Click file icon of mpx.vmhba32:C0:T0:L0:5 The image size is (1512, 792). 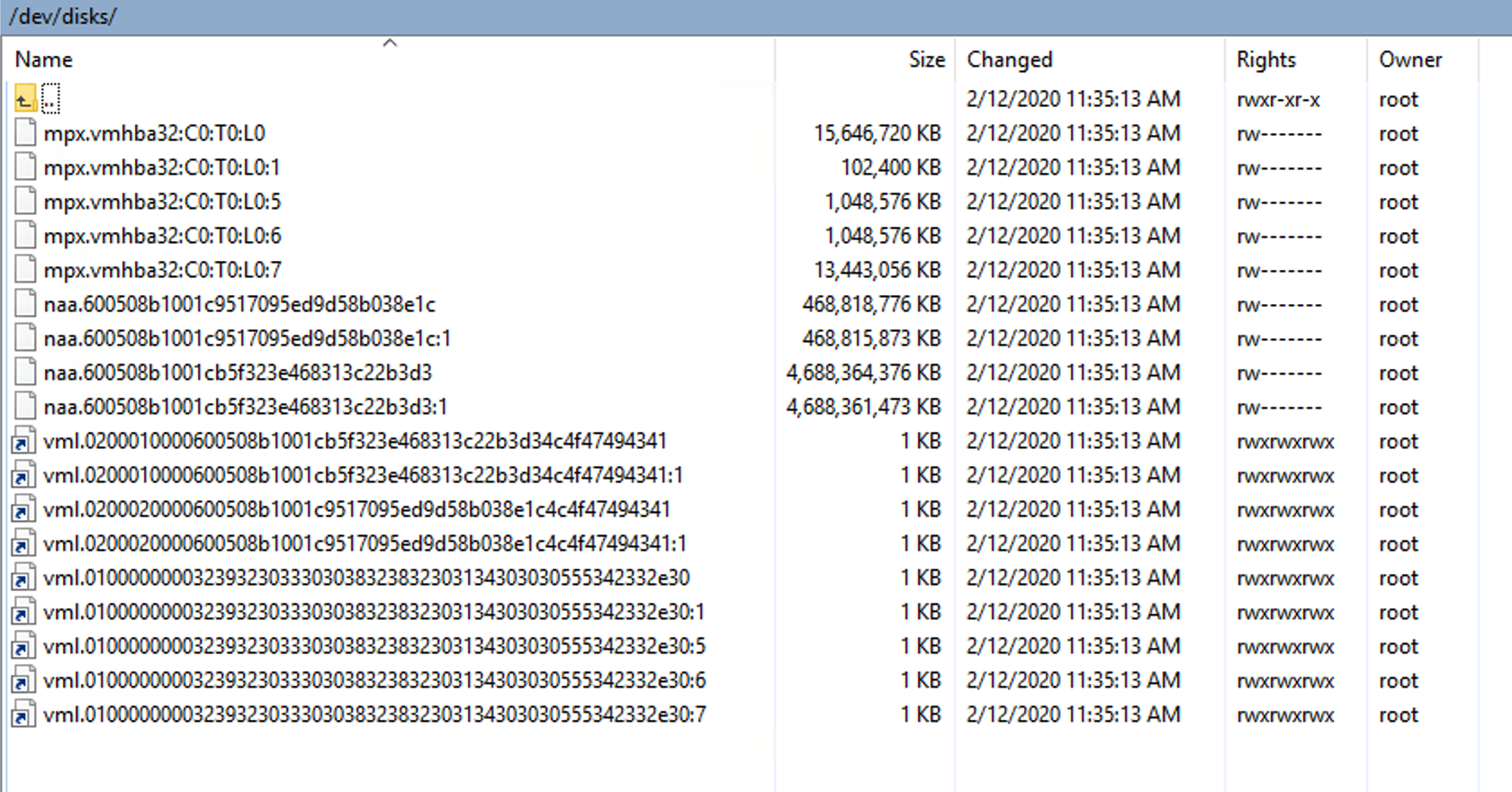pyautogui.click(x=25, y=202)
